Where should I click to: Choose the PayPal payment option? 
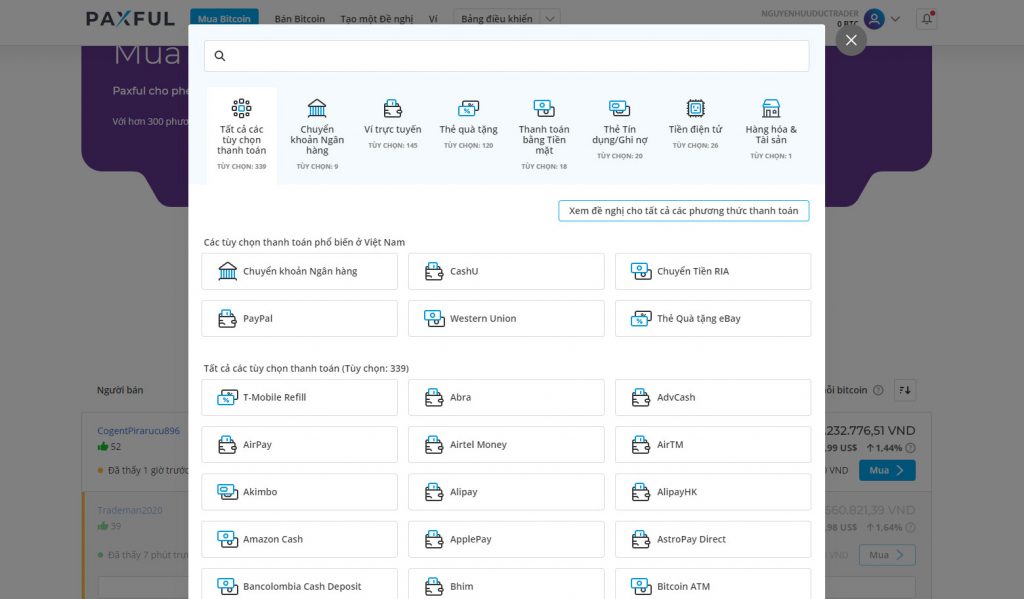pos(299,318)
